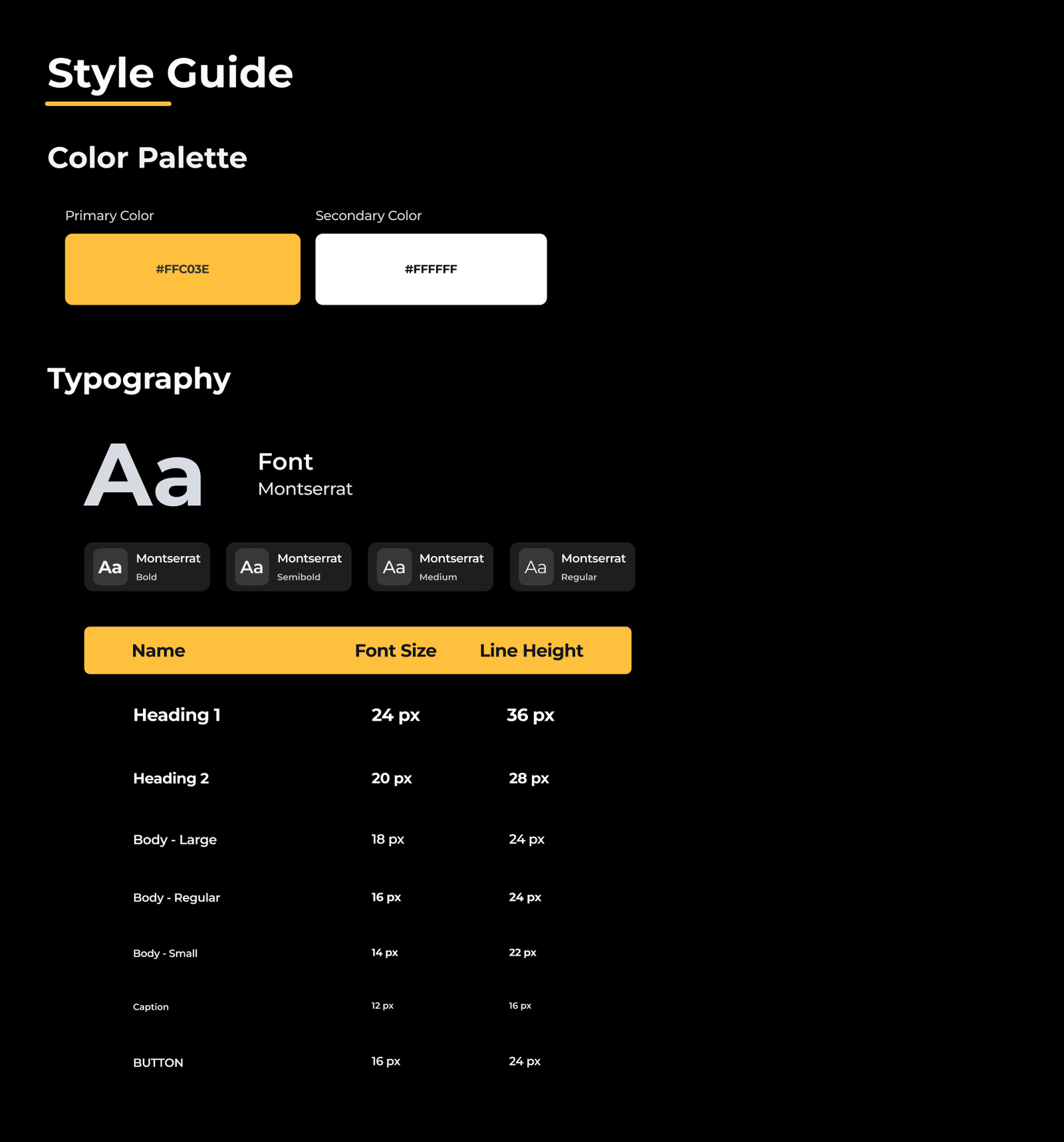Click the Aa icon for Montserrat Medium
Screen dimensions: 1064x1142
click(x=394, y=567)
